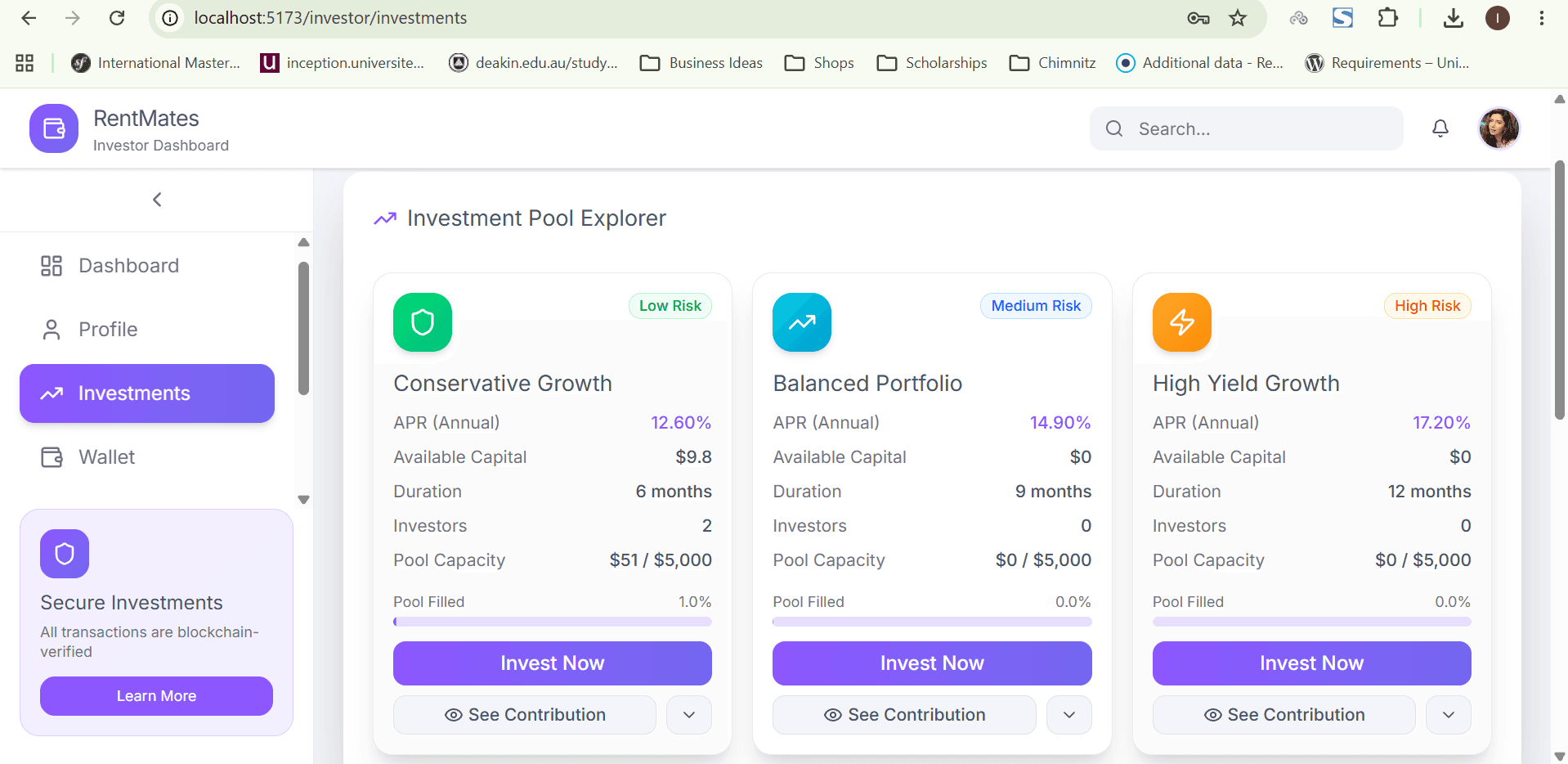Collapse the sidebar with the left chevron
Image resolution: width=1568 pixels, height=764 pixels.
(x=157, y=200)
